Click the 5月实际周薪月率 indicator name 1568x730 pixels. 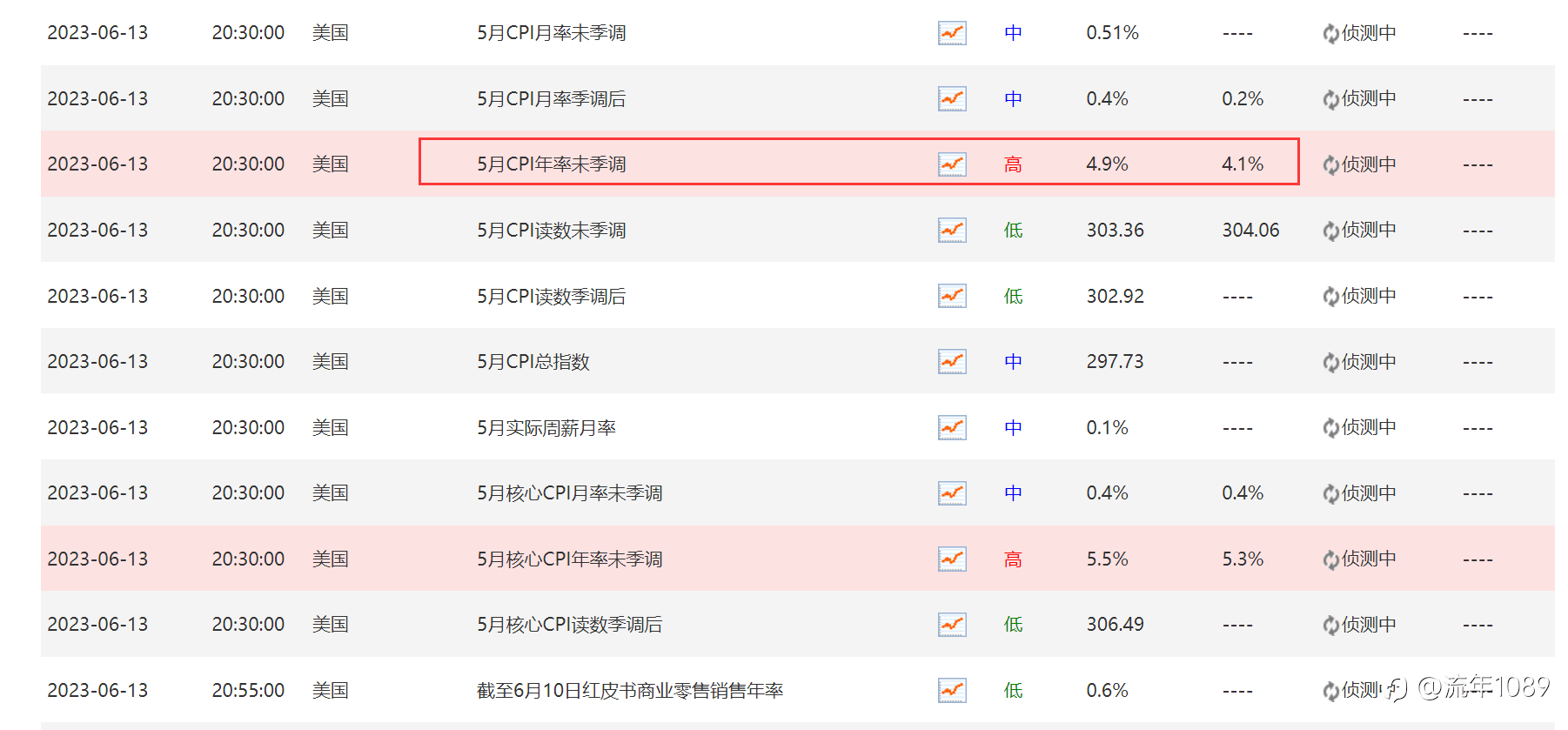(x=546, y=427)
